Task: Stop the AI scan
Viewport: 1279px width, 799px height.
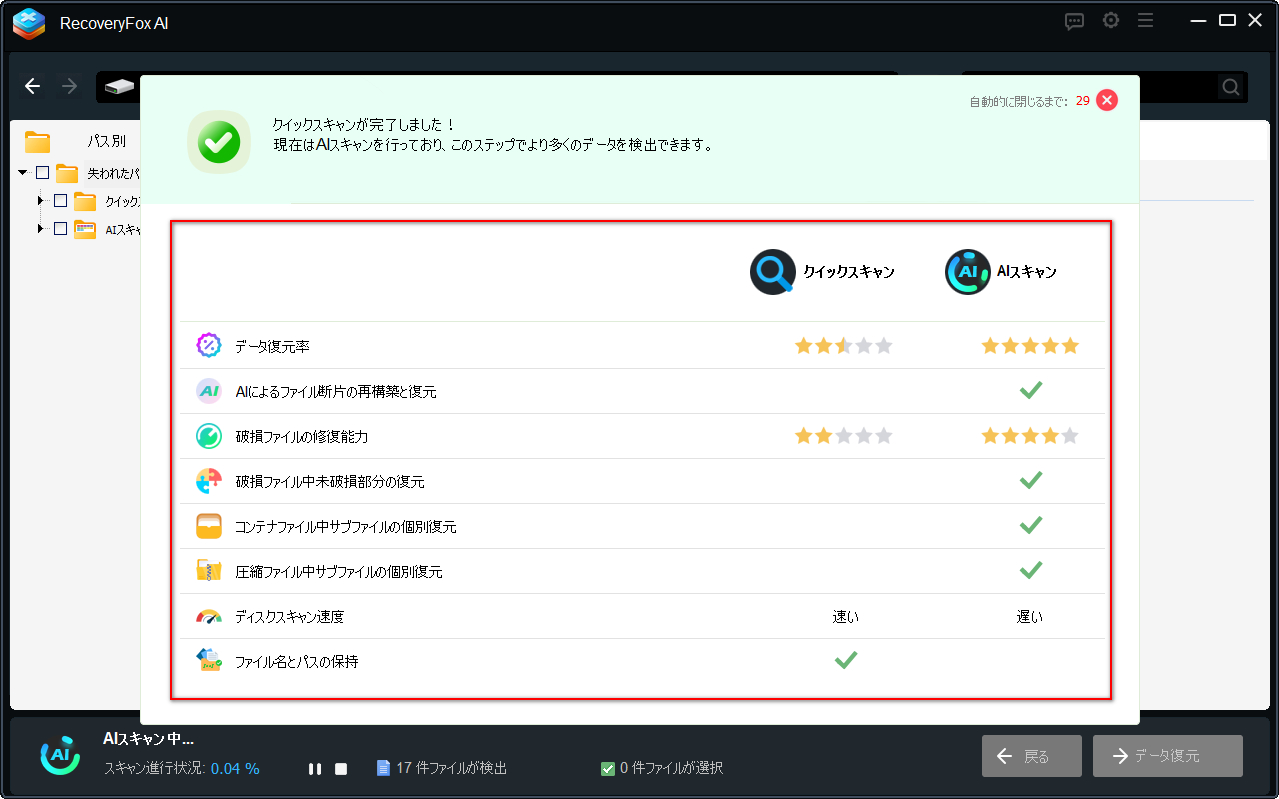Action: 341,769
